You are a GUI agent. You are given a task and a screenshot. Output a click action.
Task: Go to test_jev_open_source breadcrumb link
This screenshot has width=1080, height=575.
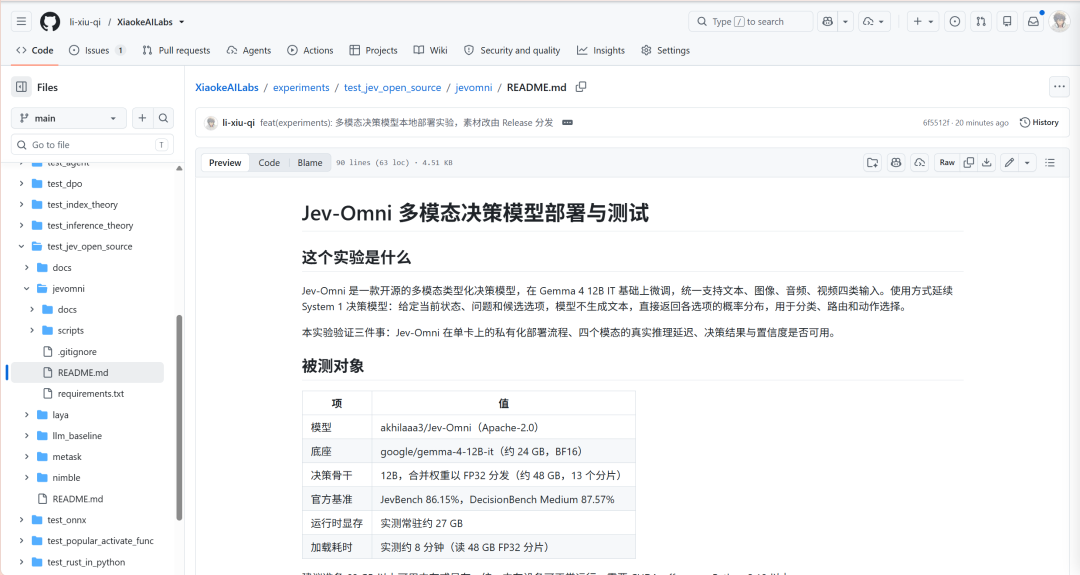click(x=393, y=87)
